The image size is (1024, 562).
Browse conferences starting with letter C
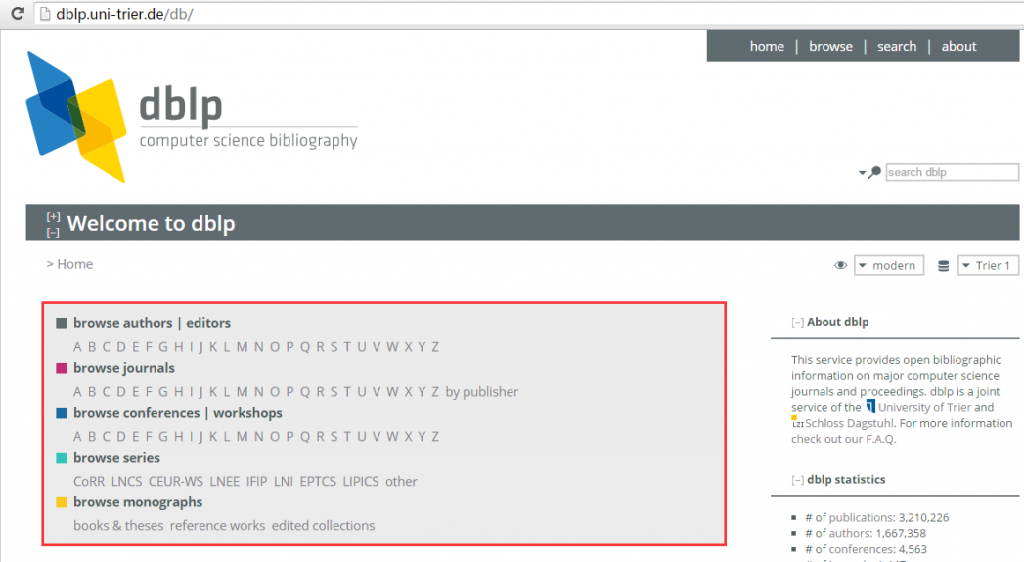pyautogui.click(x=106, y=436)
